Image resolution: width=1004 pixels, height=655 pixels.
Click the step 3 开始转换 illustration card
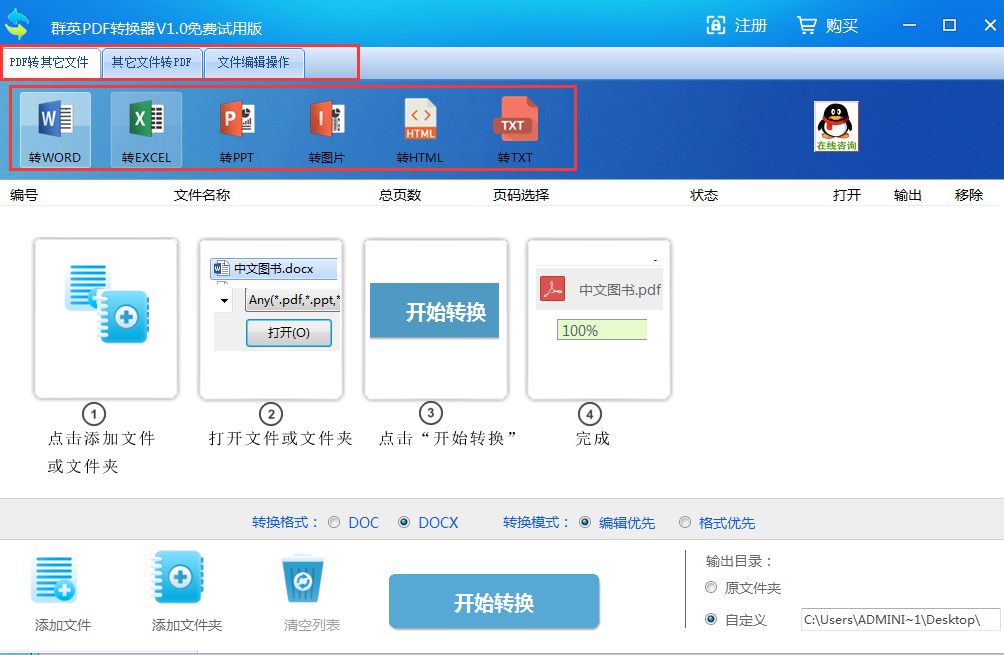click(x=435, y=318)
